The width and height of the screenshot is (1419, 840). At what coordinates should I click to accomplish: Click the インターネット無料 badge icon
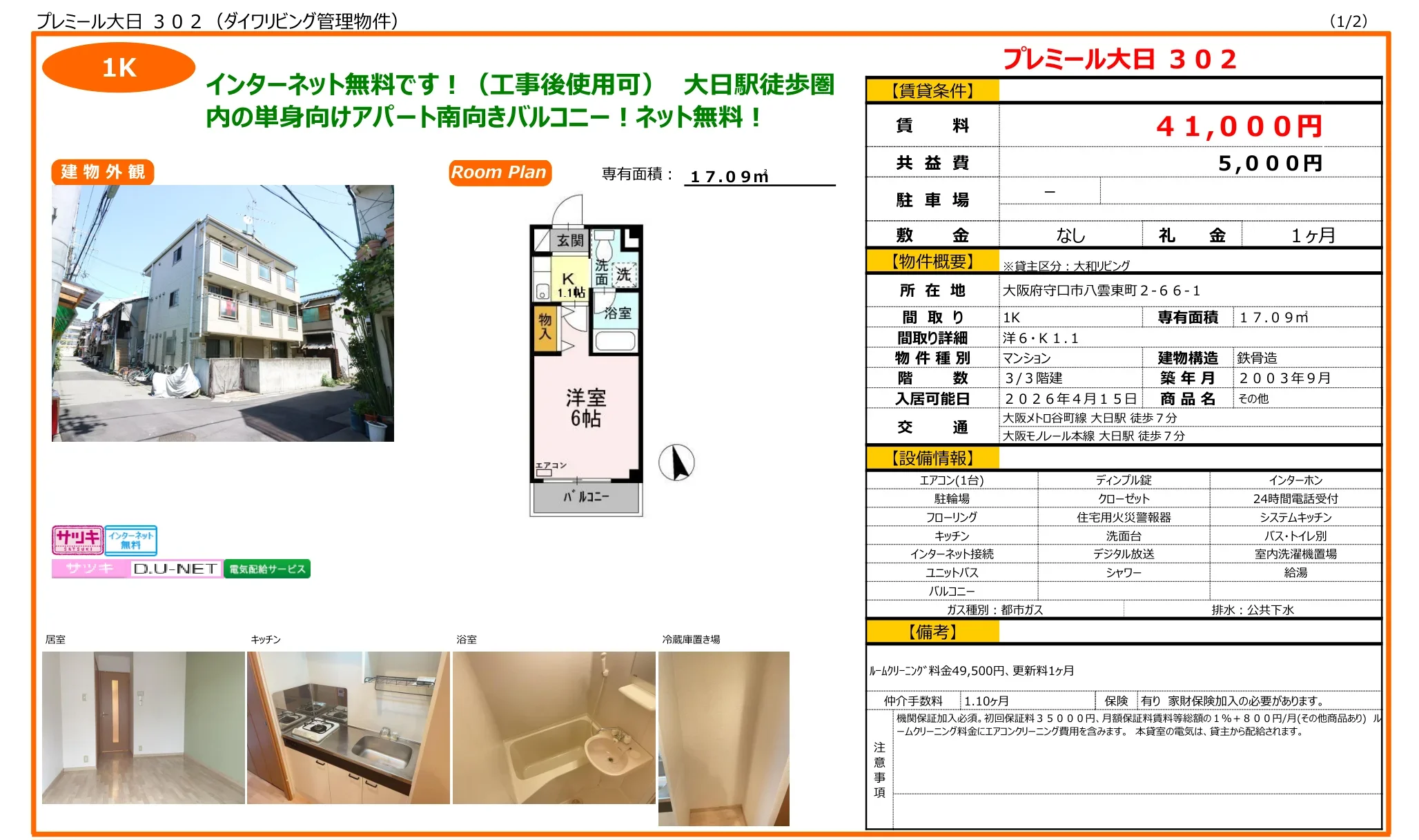(131, 540)
